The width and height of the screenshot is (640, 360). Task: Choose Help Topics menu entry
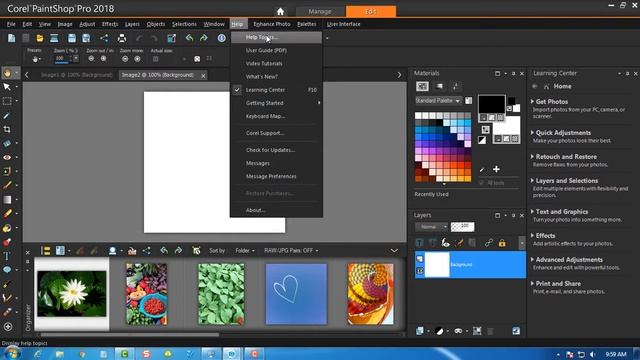(x=276, y=37)
